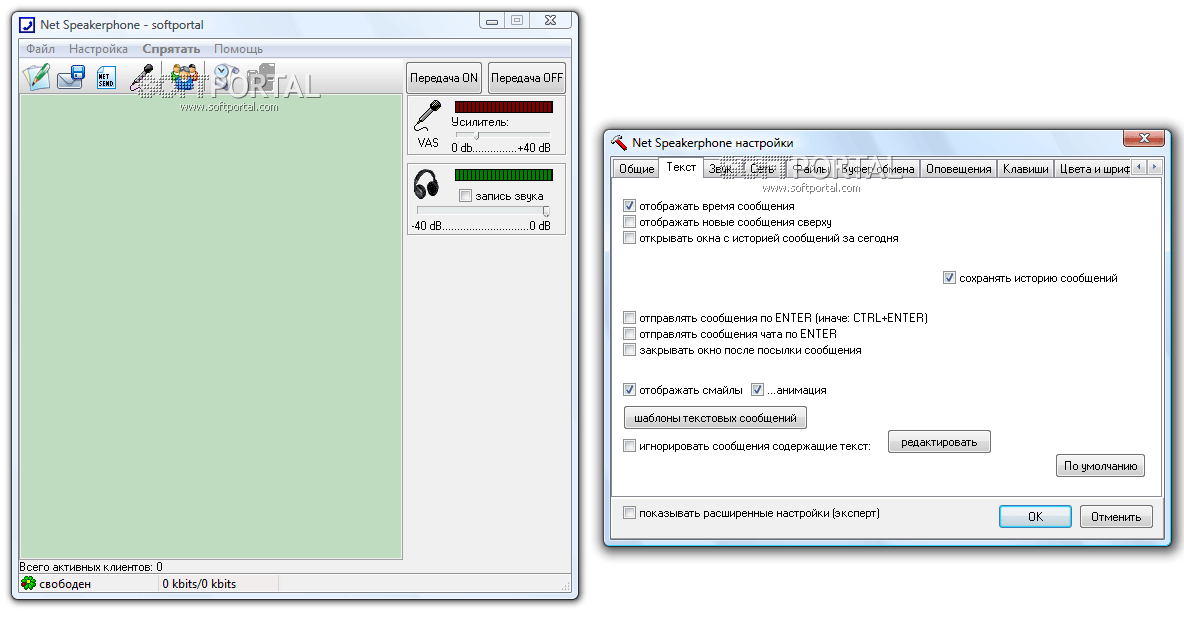Click the group of users toolbar icon
The image size is (1184, 625).
pyautogui.click(x=185, y=77)
